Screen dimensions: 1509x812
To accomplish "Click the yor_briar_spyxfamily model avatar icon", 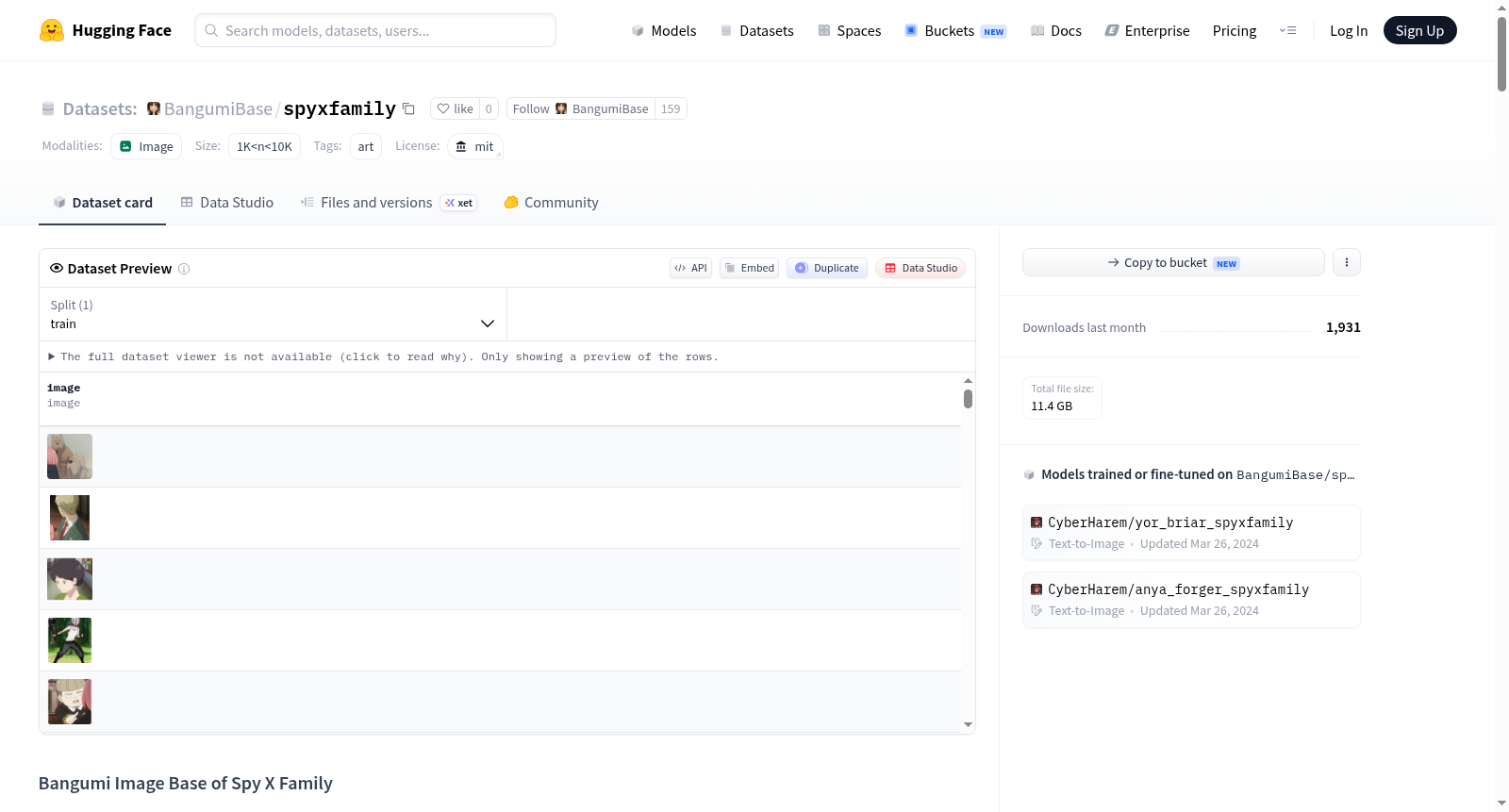I will pos(1036,522).
